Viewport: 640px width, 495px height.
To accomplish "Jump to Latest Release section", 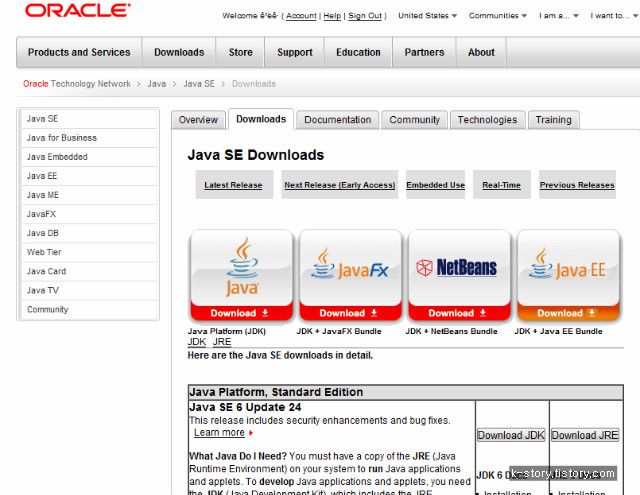I will (233, 185).
